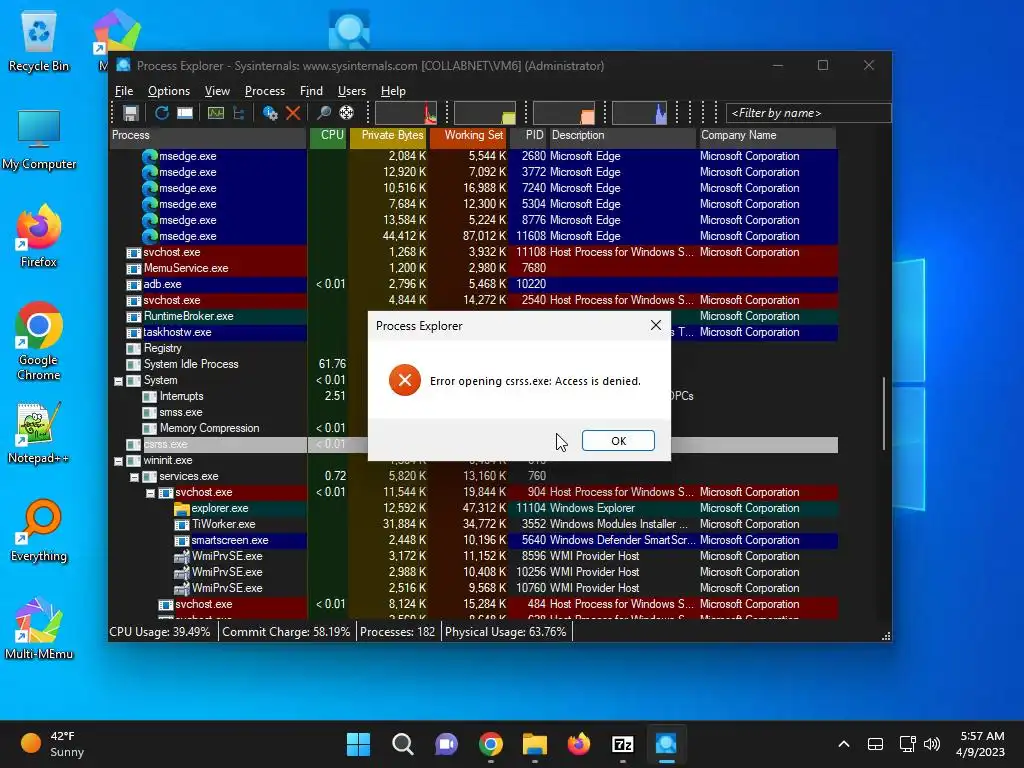The height and width of the screenshot is (768, 1024).
Task: Select the TiWorker.exe process row
Action: 474,524
